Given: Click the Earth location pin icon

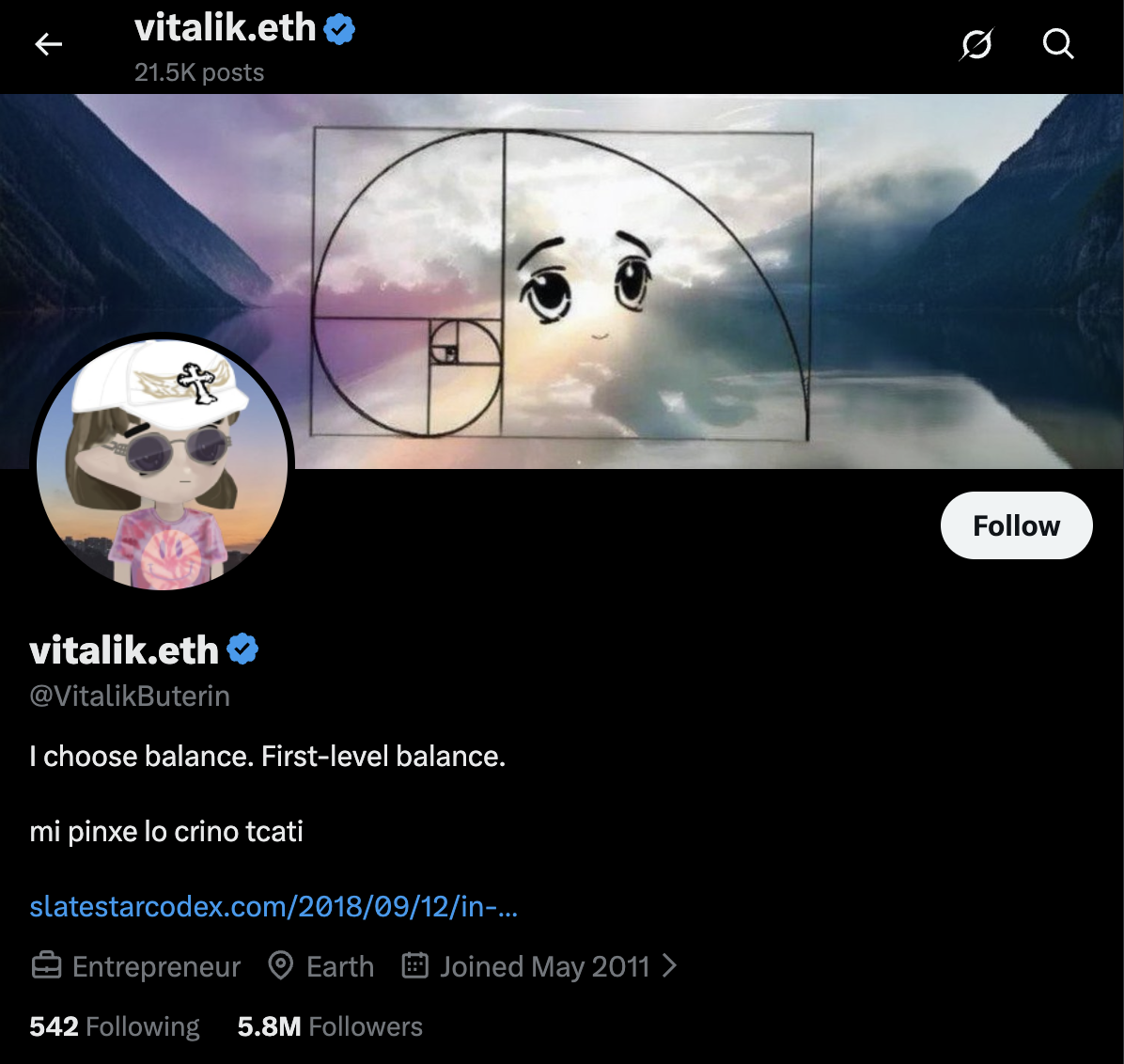Looking at the screenshot, I should [280, 965].
